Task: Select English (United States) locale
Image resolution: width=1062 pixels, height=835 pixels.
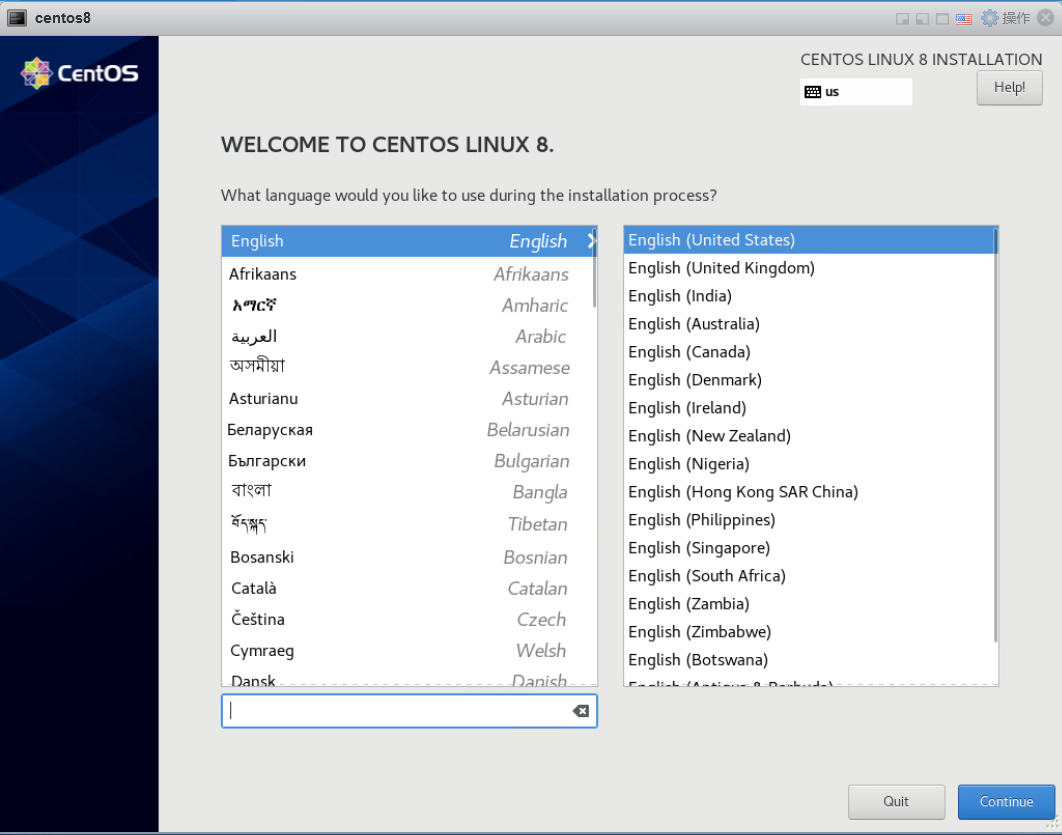Action: 809,240
